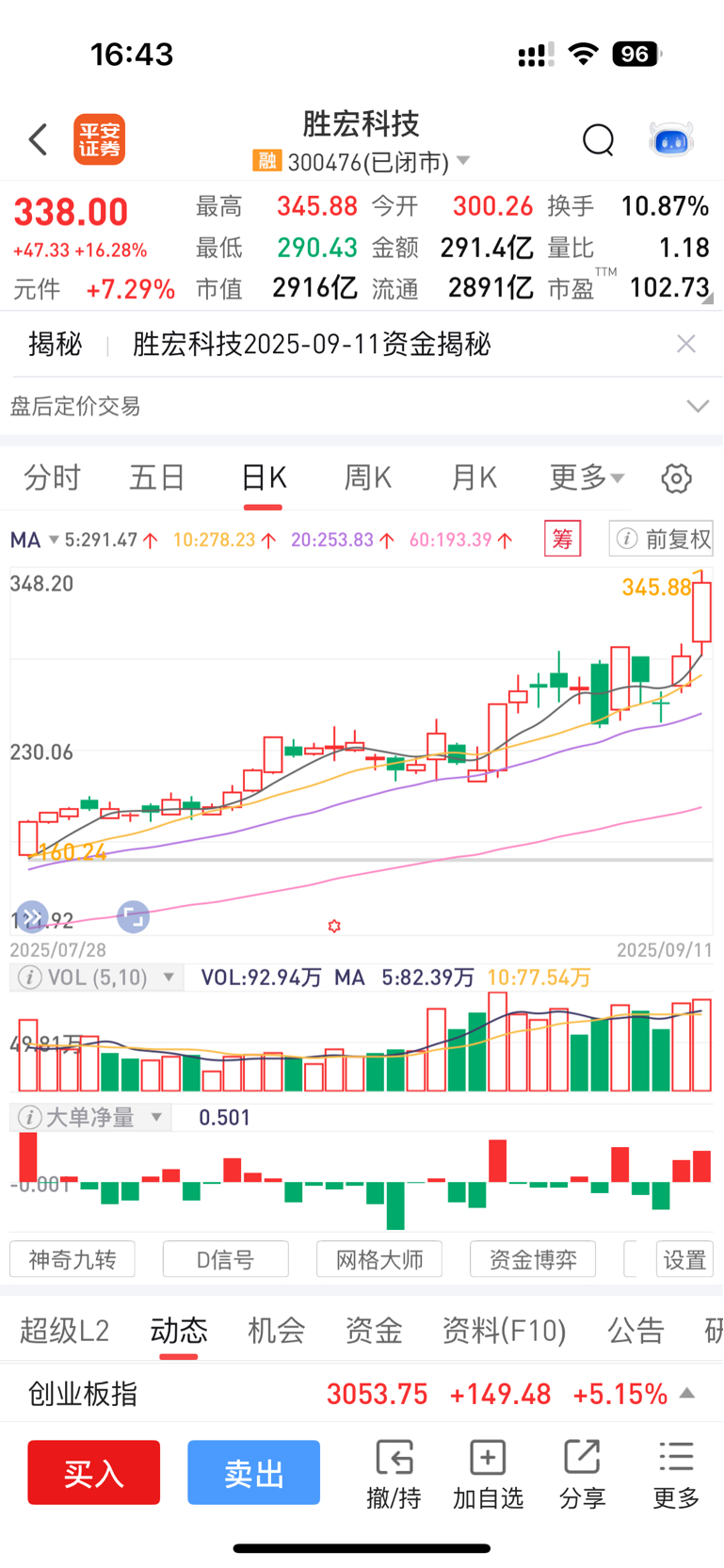Viewport: 724px width, 1568px height.
Task: Open the 资金 tab
Action: pos(374,1331)
